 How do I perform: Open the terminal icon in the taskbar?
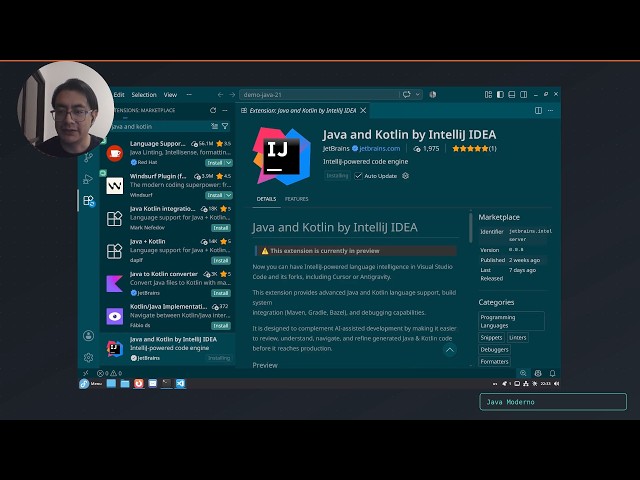point(167,384)
